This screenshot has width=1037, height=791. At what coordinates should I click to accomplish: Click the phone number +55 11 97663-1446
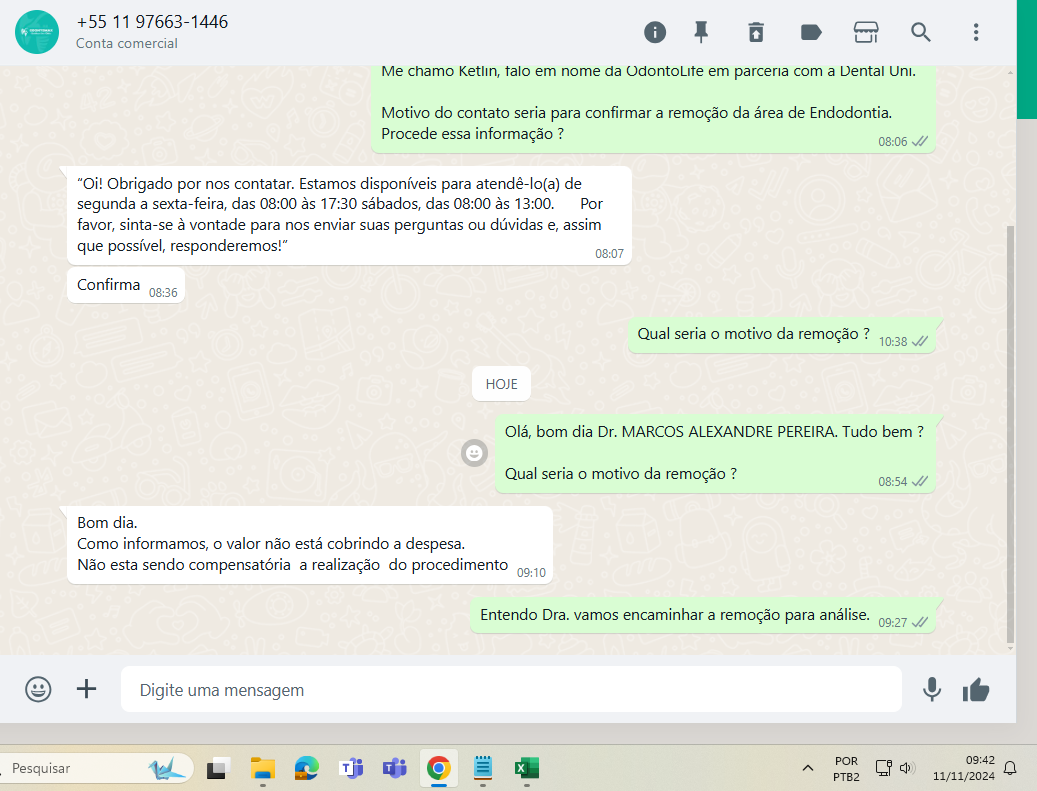point(152,22)
